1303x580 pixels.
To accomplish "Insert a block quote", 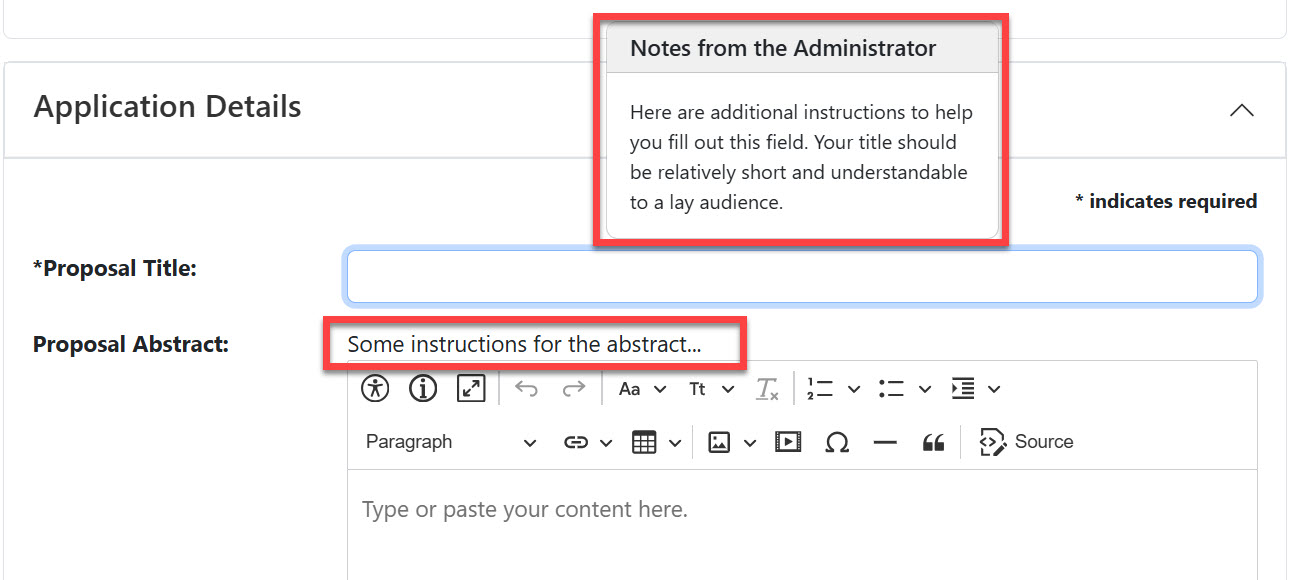I will tap(933, 442).
